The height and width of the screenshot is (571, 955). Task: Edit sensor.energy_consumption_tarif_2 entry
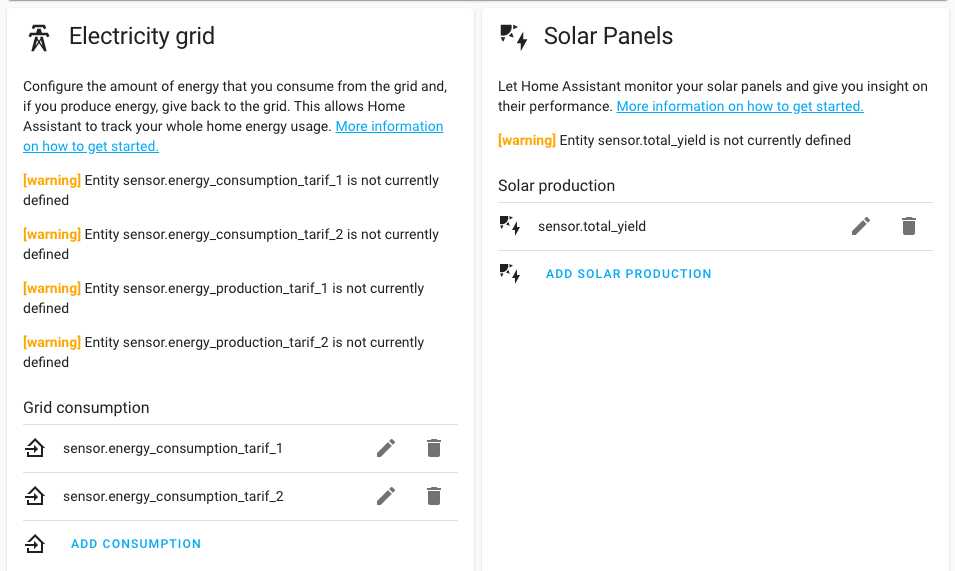coord(386,496)
